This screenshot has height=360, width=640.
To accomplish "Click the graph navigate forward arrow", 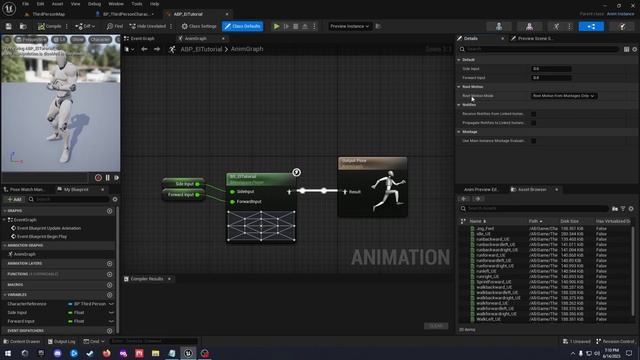I will (x=157, y=49).
